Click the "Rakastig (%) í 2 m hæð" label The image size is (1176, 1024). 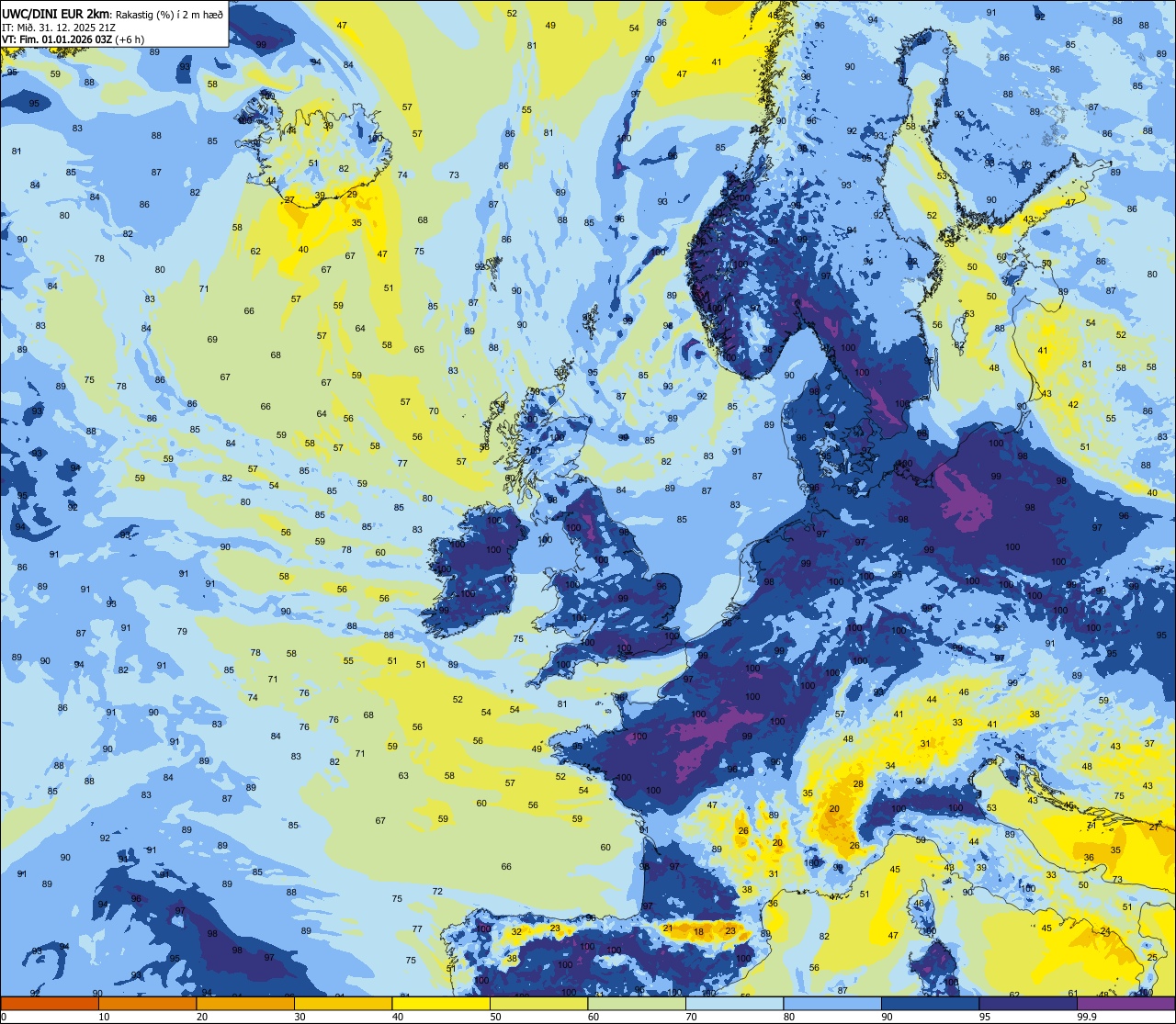168,14
